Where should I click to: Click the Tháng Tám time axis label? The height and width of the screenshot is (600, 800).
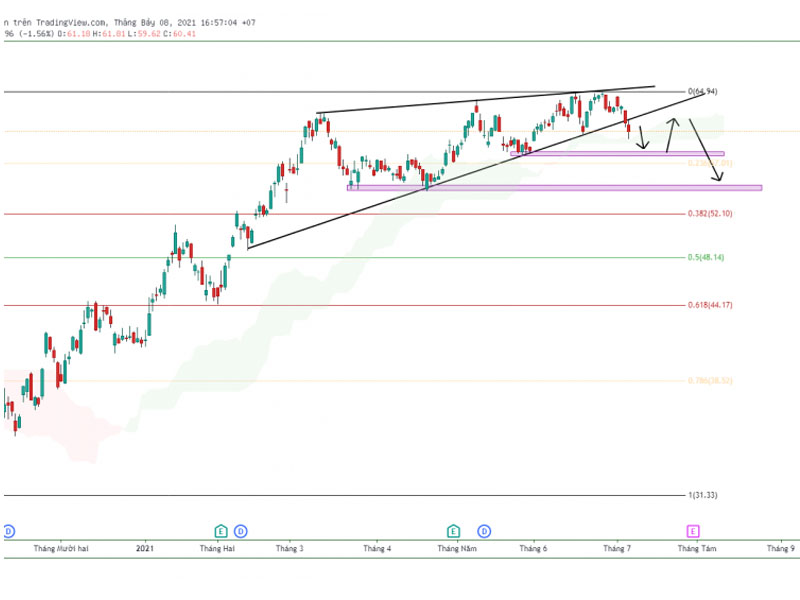(x=697, y=548)
